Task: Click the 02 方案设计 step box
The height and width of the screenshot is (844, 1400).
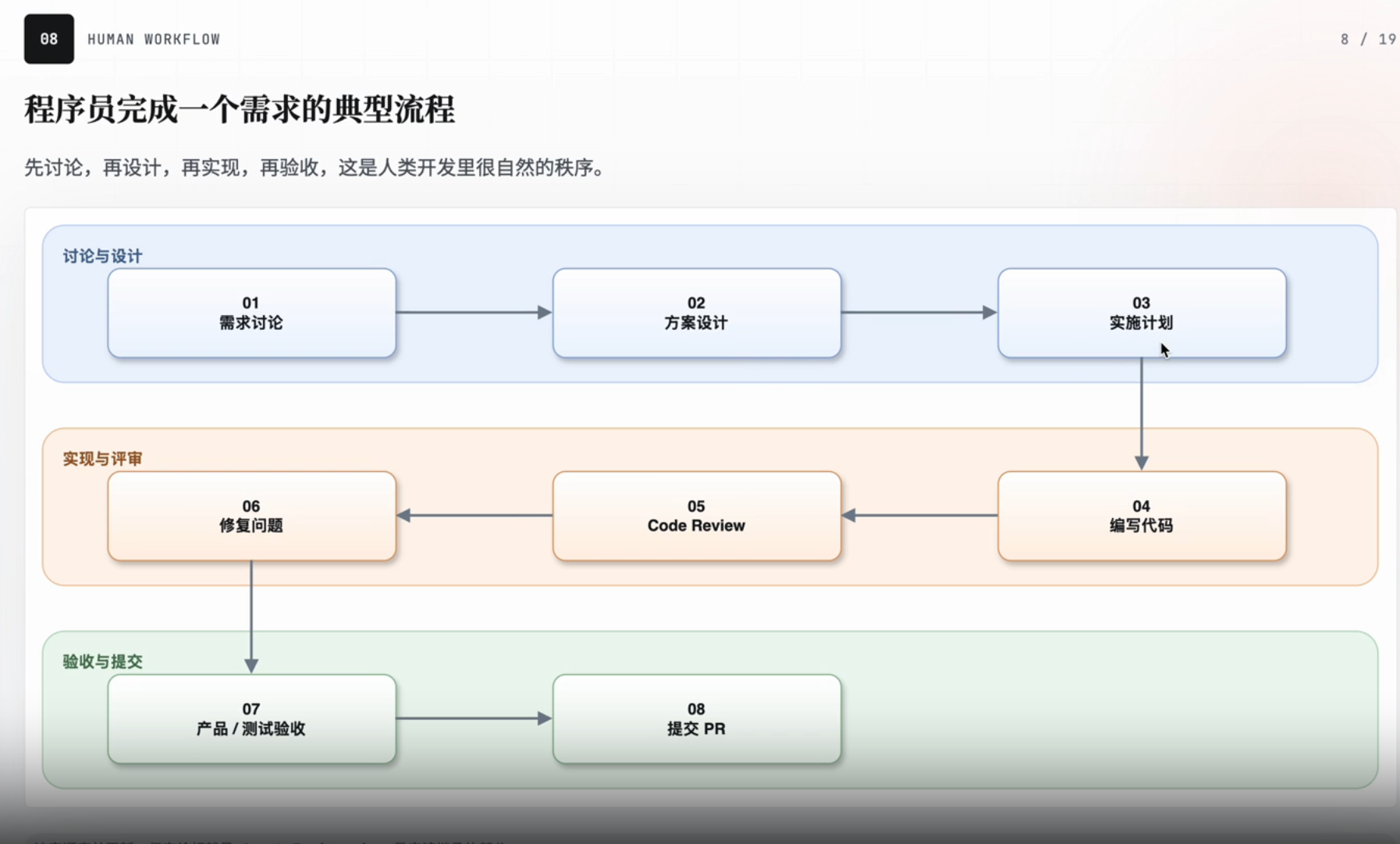Action: [697, 313]
